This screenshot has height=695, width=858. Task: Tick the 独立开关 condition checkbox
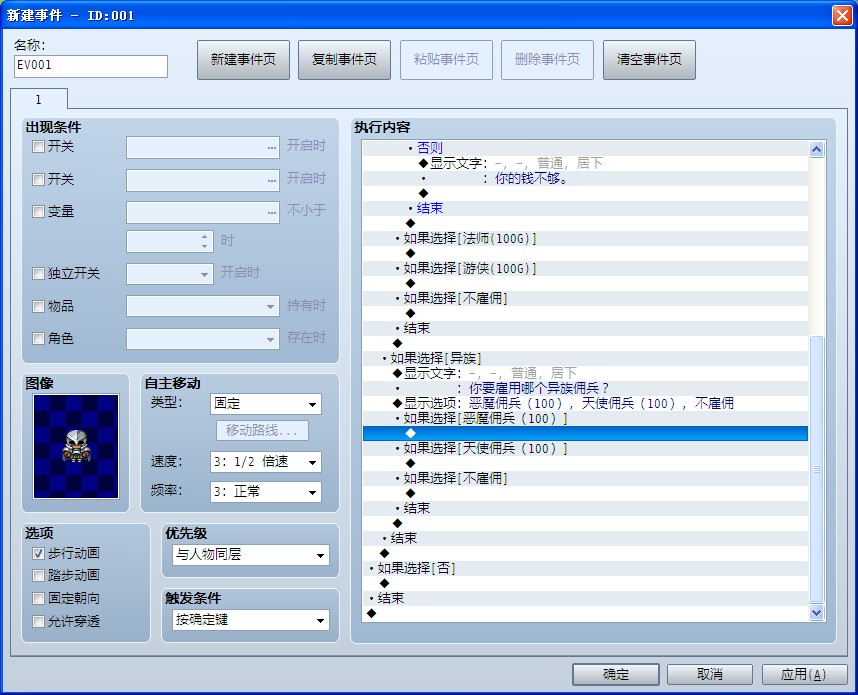tap(38, 274)
